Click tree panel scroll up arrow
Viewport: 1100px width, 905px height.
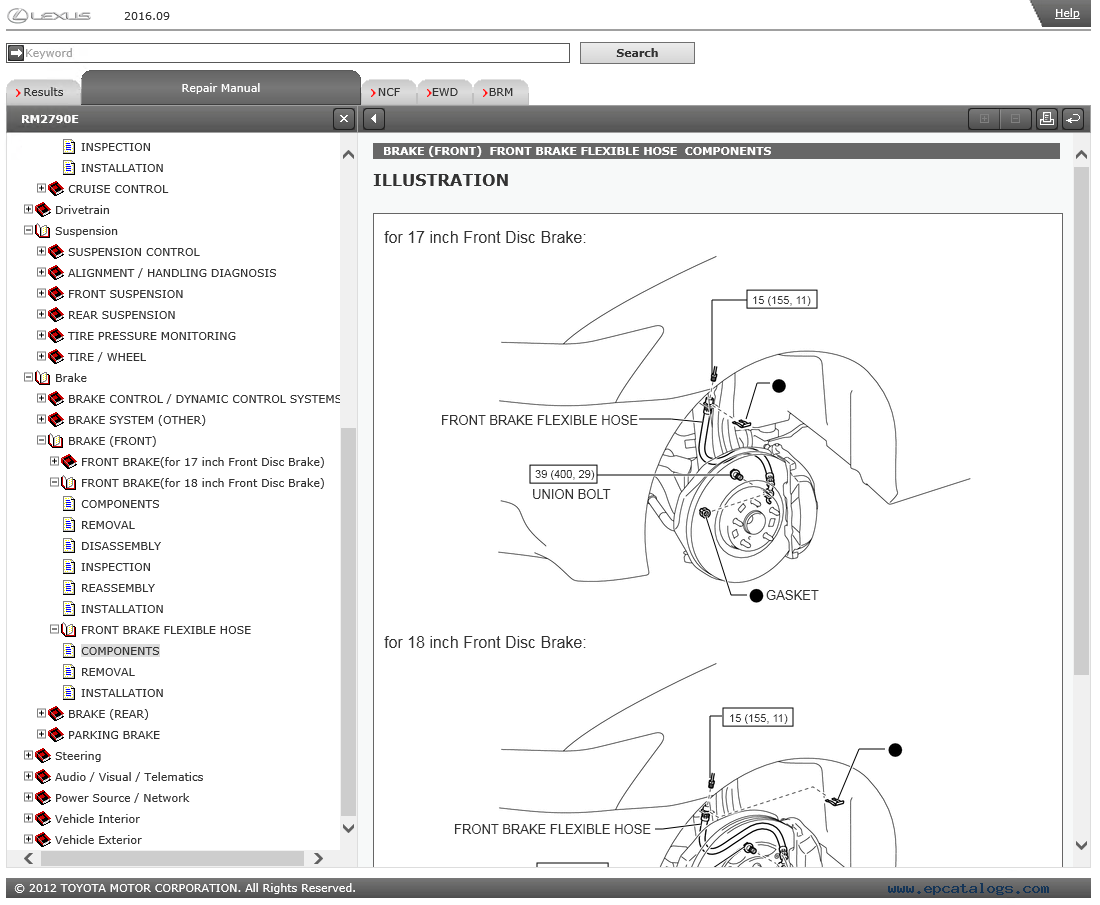tap(348, 155)
